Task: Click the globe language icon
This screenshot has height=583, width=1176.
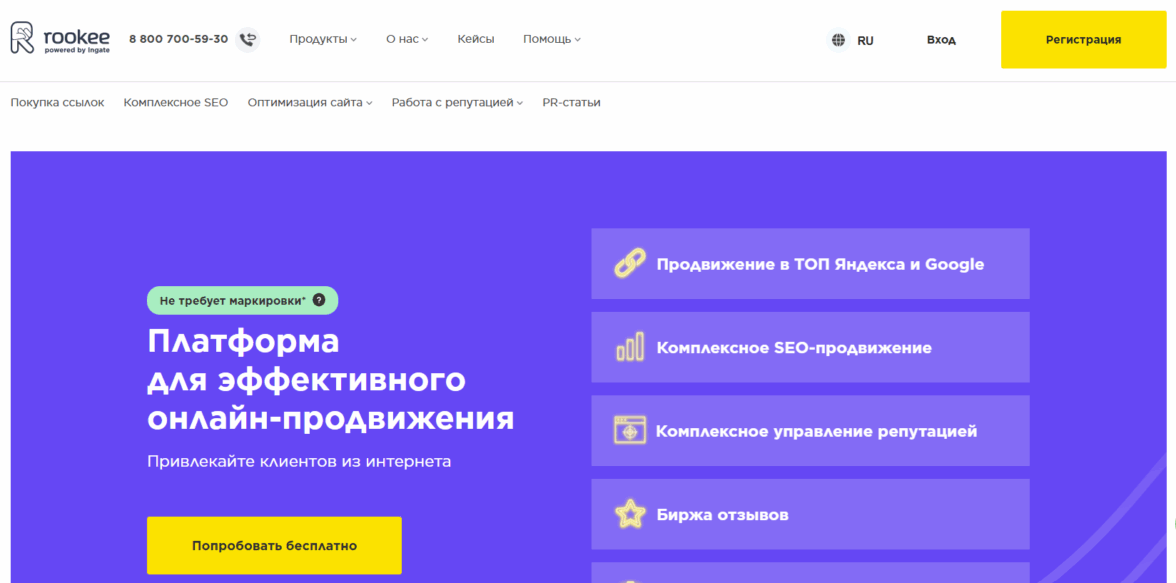Action: (x=838, y=40)
